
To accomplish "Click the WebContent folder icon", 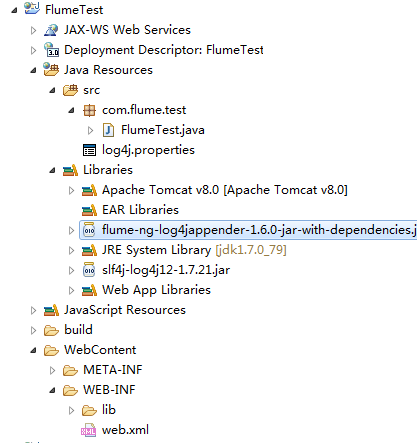I will tap(51, 350).
